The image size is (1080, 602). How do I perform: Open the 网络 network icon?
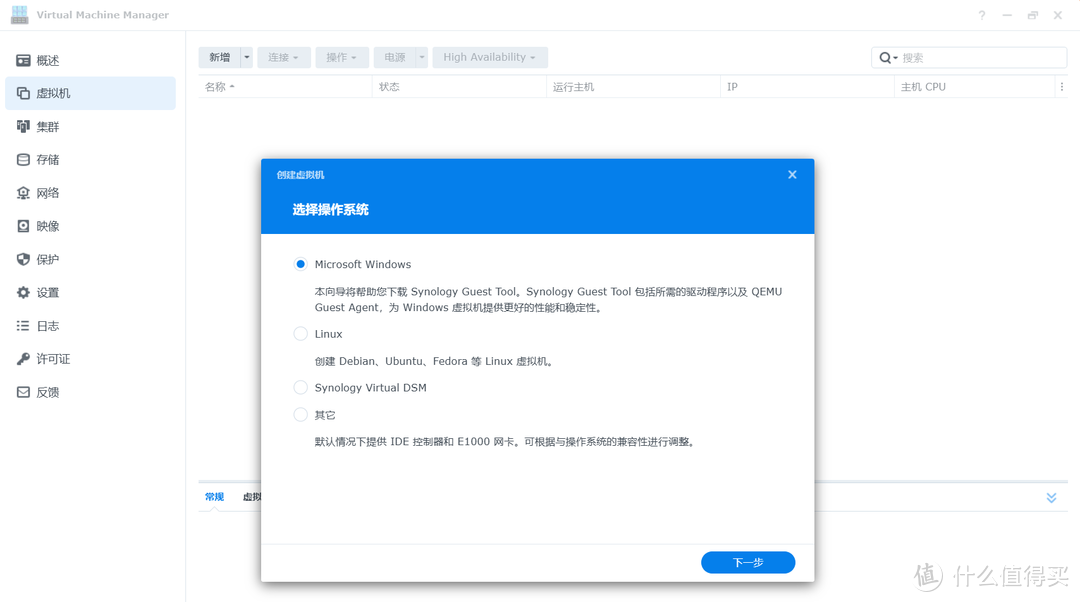coord(23,193)
